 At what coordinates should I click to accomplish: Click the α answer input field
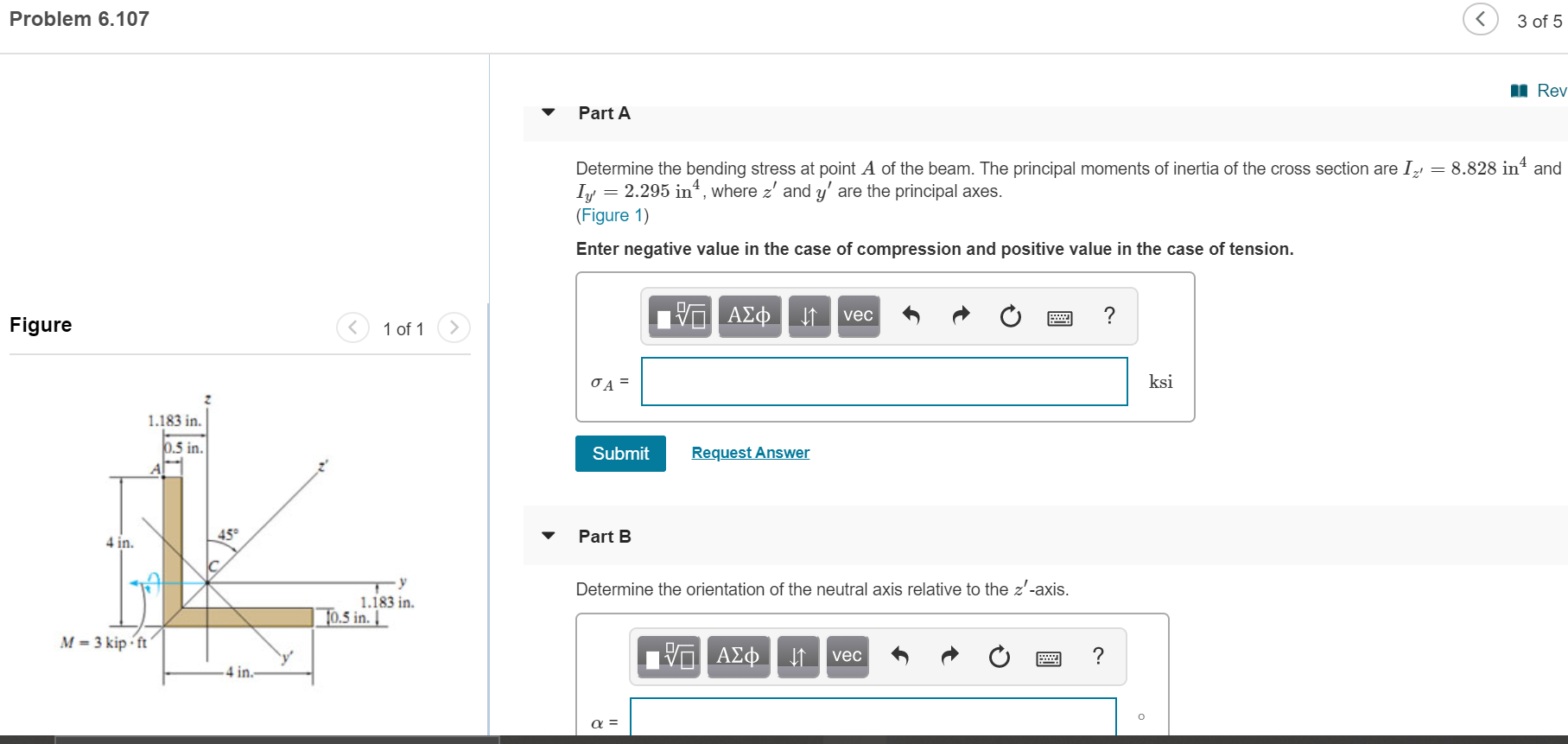tap(873, 717)
